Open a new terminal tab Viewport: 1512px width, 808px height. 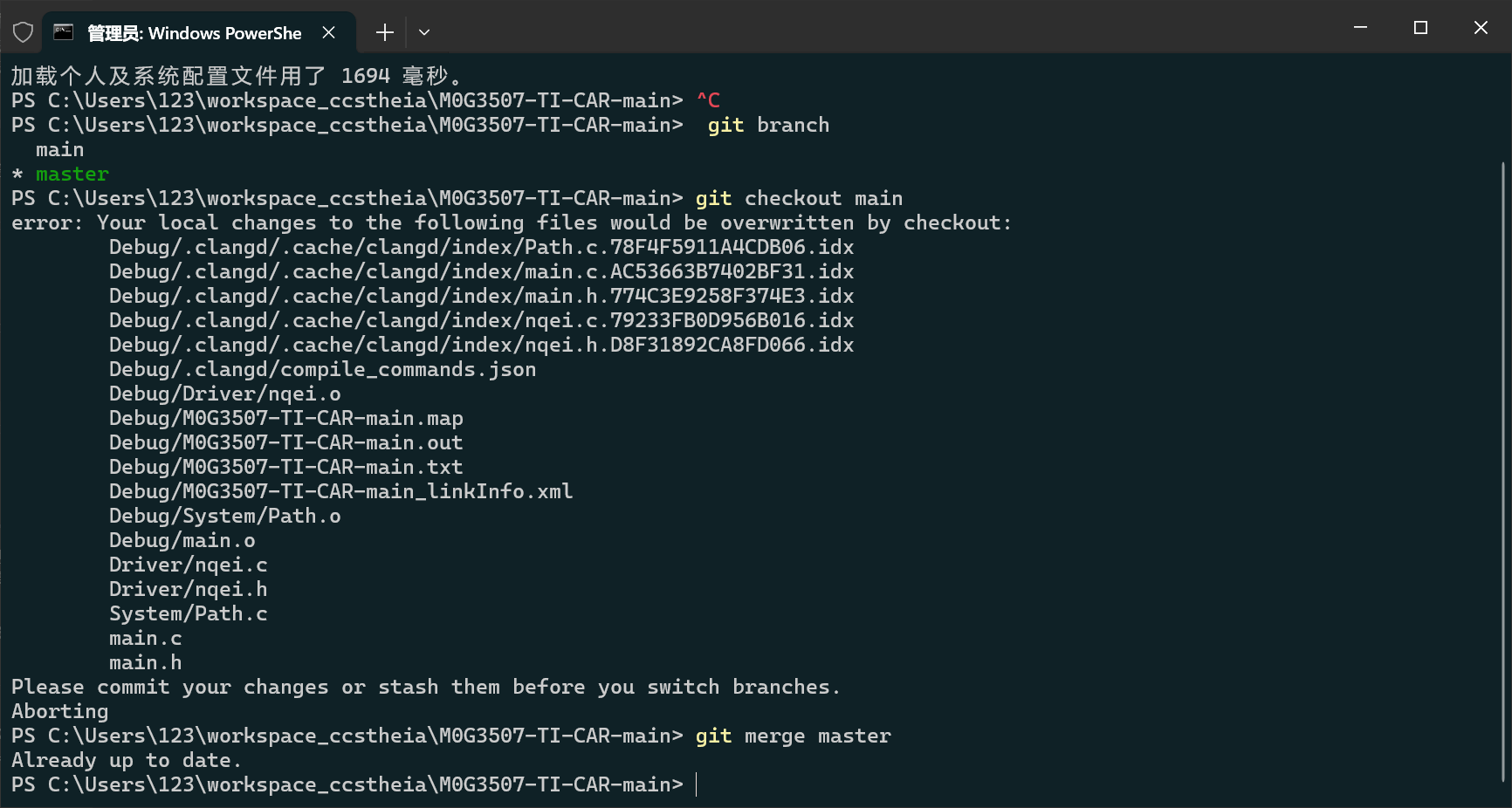pyautogui.click(x=384, y=33)
